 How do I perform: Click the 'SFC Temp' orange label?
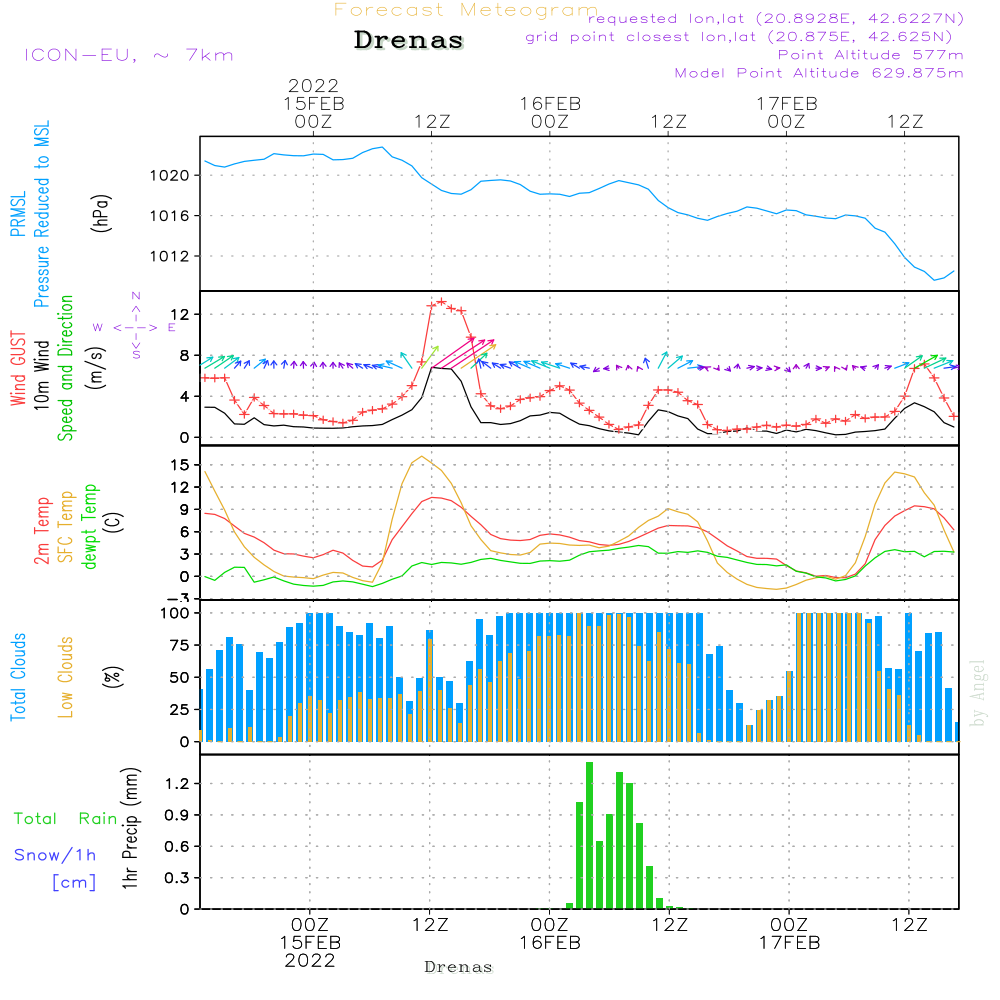pyautogui.click(x=66, y=527)
